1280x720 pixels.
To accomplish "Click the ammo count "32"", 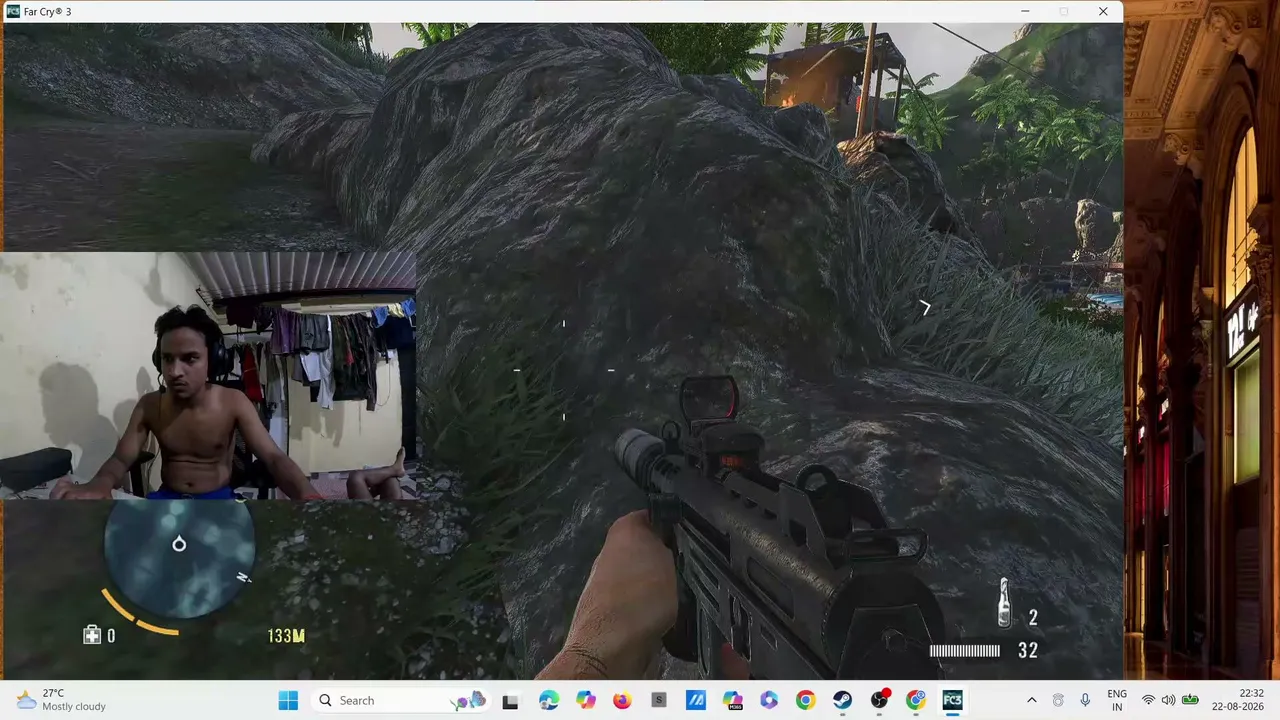I will coord(1028,651).
